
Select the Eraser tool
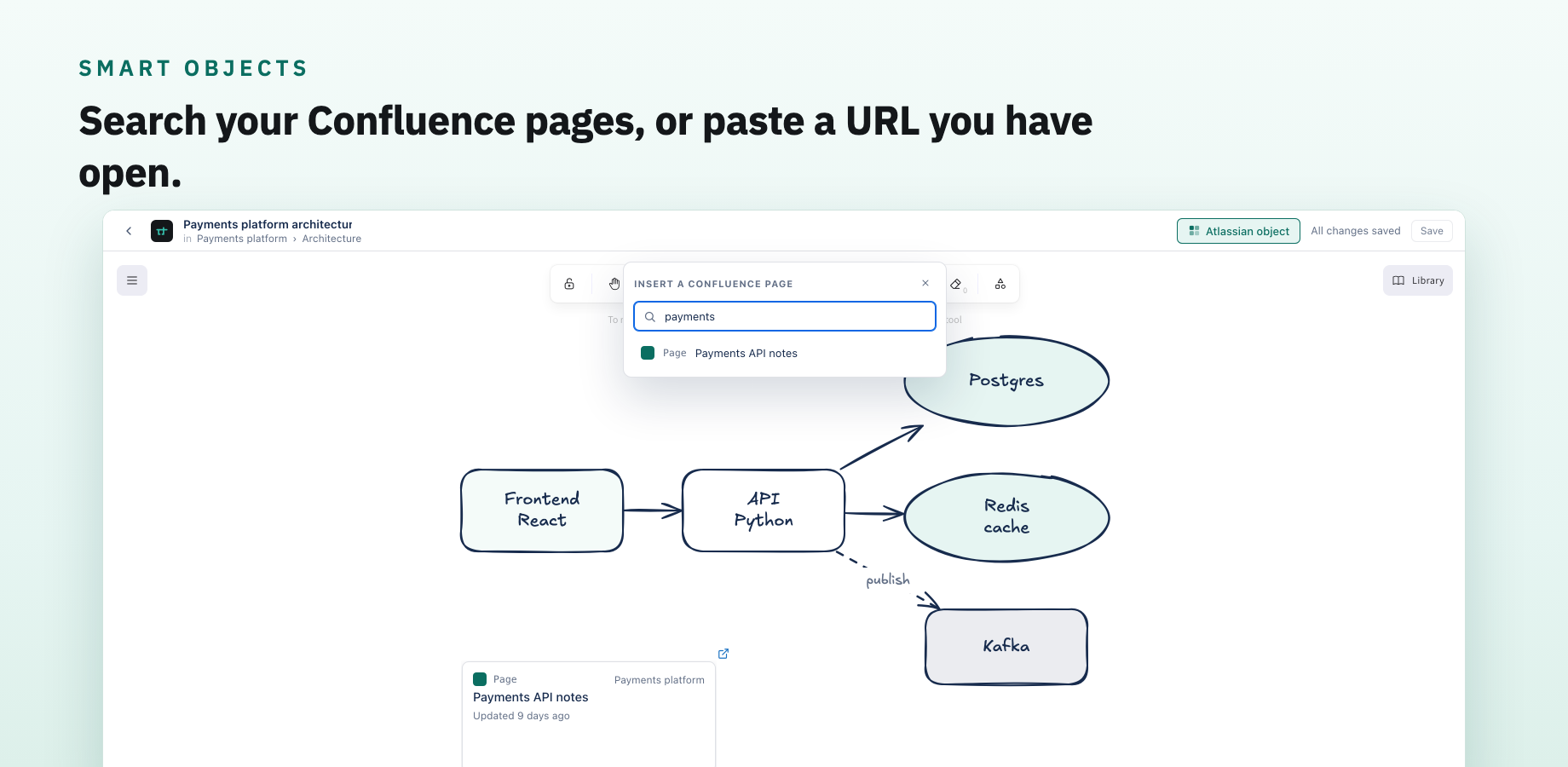[x=956, y=284]
